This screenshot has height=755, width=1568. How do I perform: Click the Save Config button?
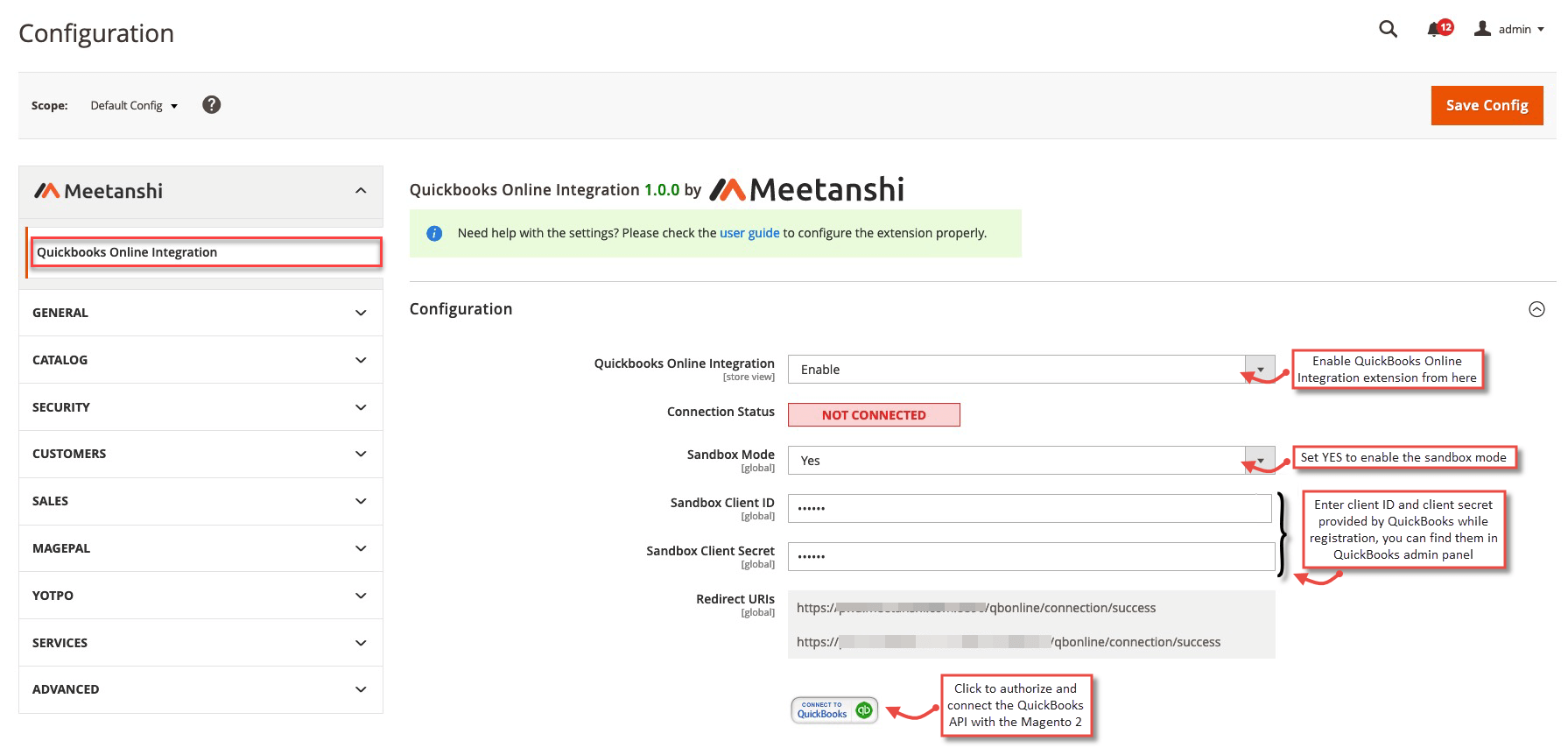coord(1487,105)
